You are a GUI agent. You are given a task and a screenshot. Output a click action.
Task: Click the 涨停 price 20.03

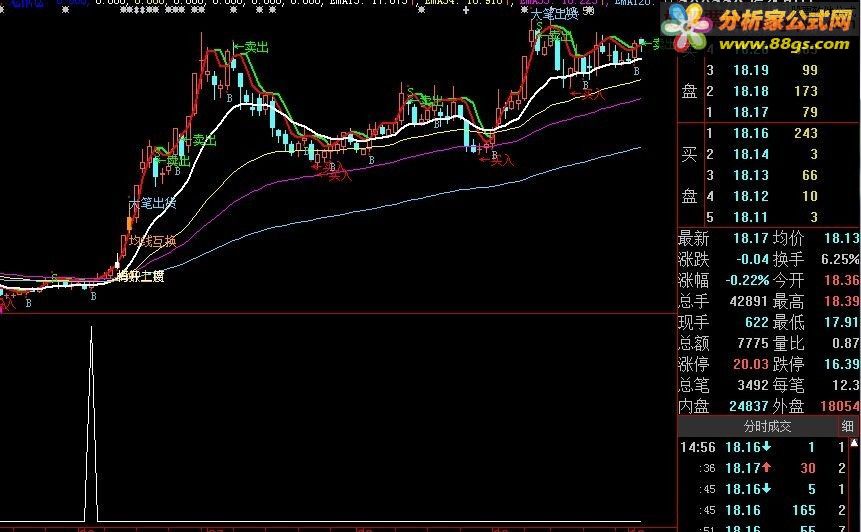pyautogui.click(x=751, y=364)
